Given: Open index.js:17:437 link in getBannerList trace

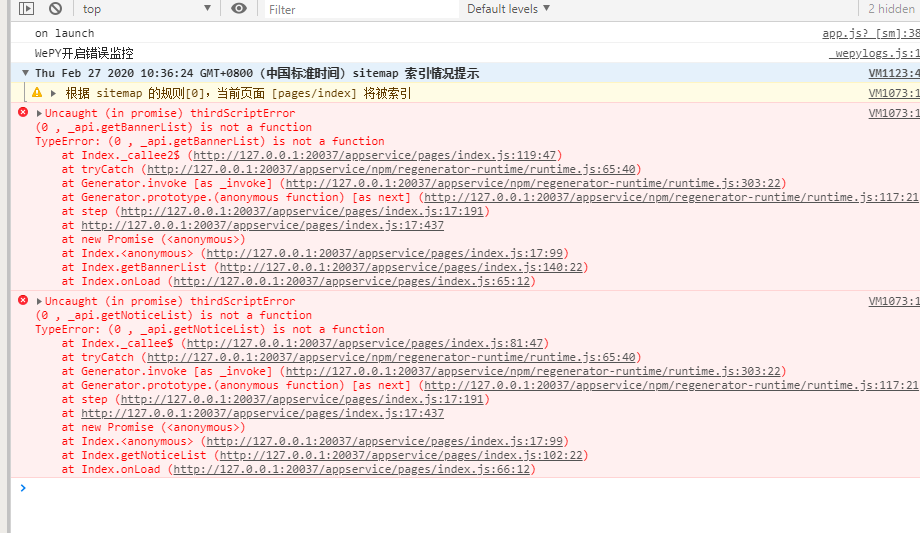Looking at the screenshot, I should [x=262, y=226].
